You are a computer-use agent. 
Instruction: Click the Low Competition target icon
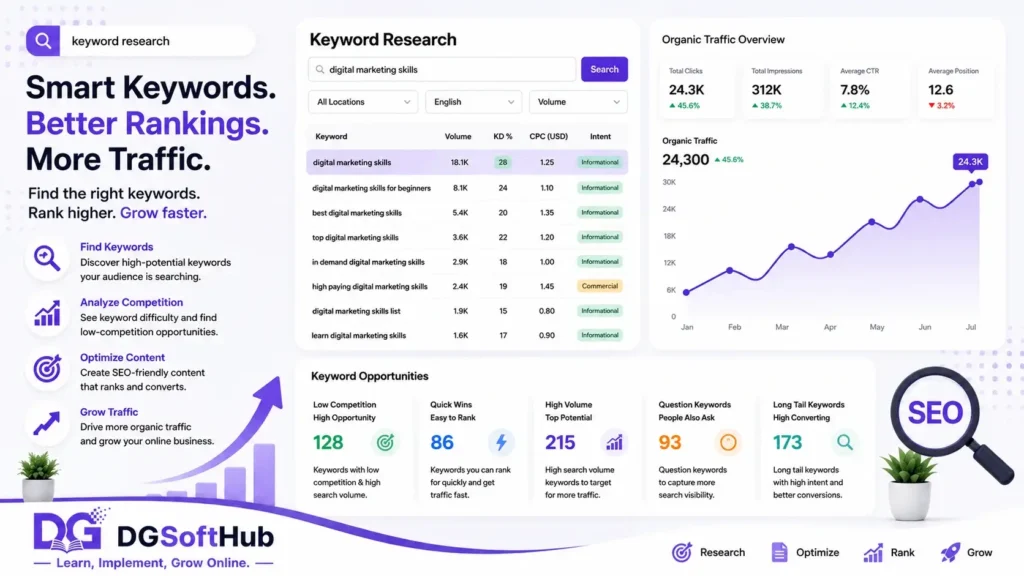point(385,443)
